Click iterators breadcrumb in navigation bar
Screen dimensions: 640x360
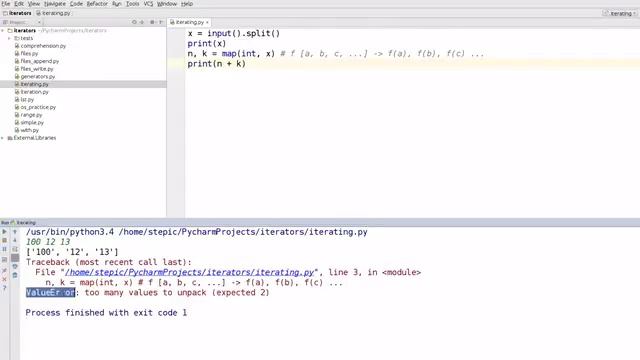click(17, 13)
